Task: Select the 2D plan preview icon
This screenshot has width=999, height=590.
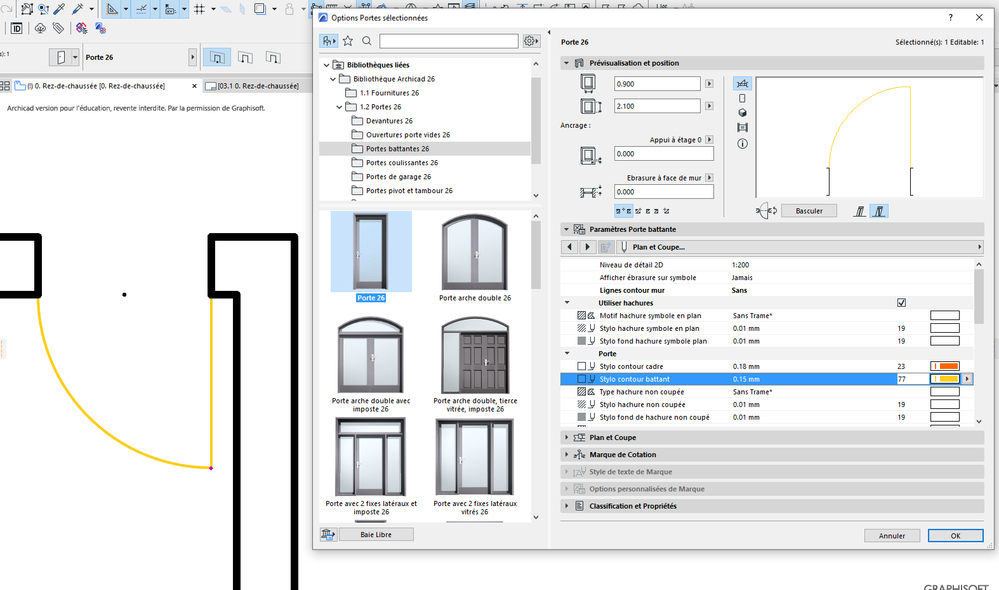Action: point(742,83)
